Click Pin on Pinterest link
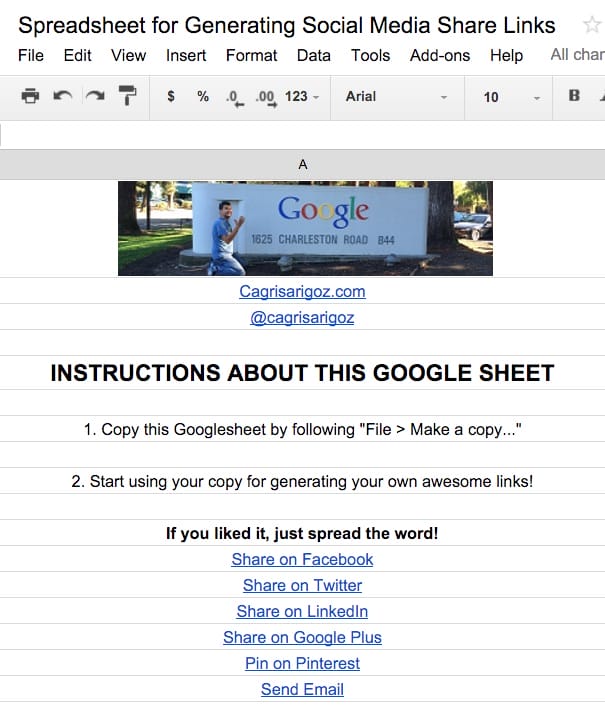The height and width of the screenshot is (726, 605). point(302,663)
